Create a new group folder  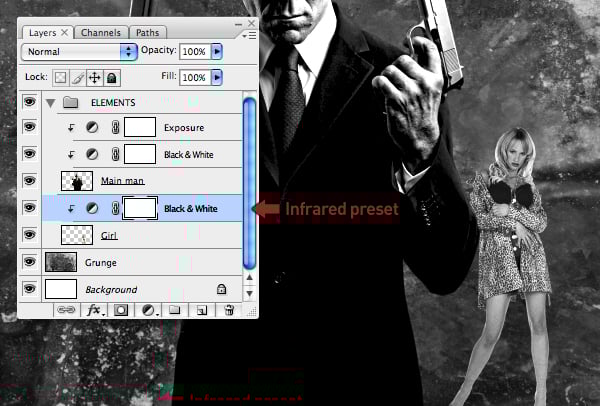(x=175, y=310)
